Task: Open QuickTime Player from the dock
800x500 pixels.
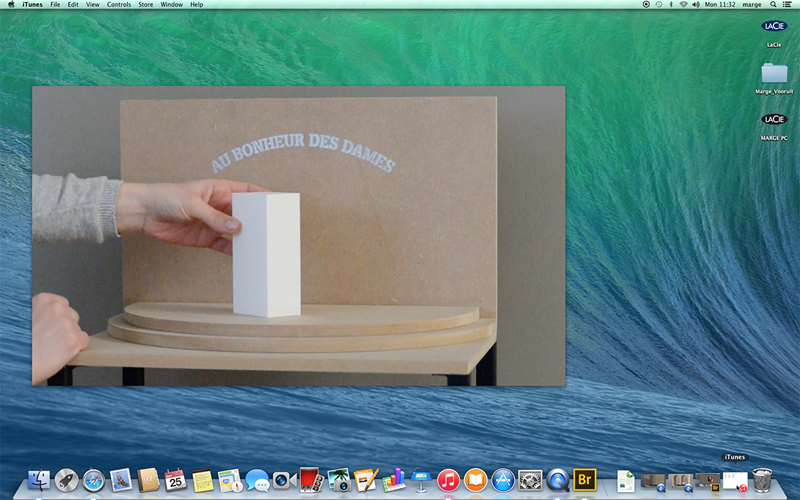Action: tap(557, 480)
